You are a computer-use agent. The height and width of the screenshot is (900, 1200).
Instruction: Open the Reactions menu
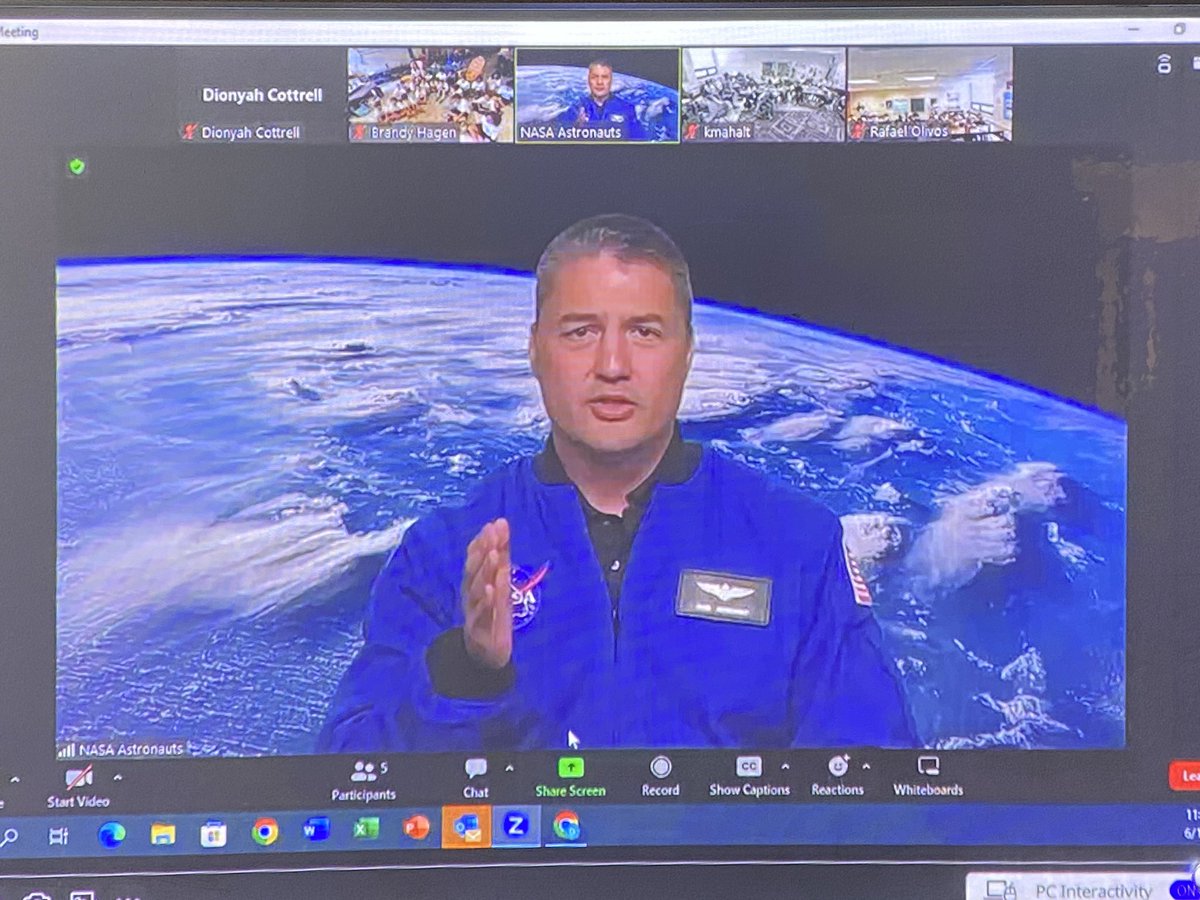click(837, 776)
